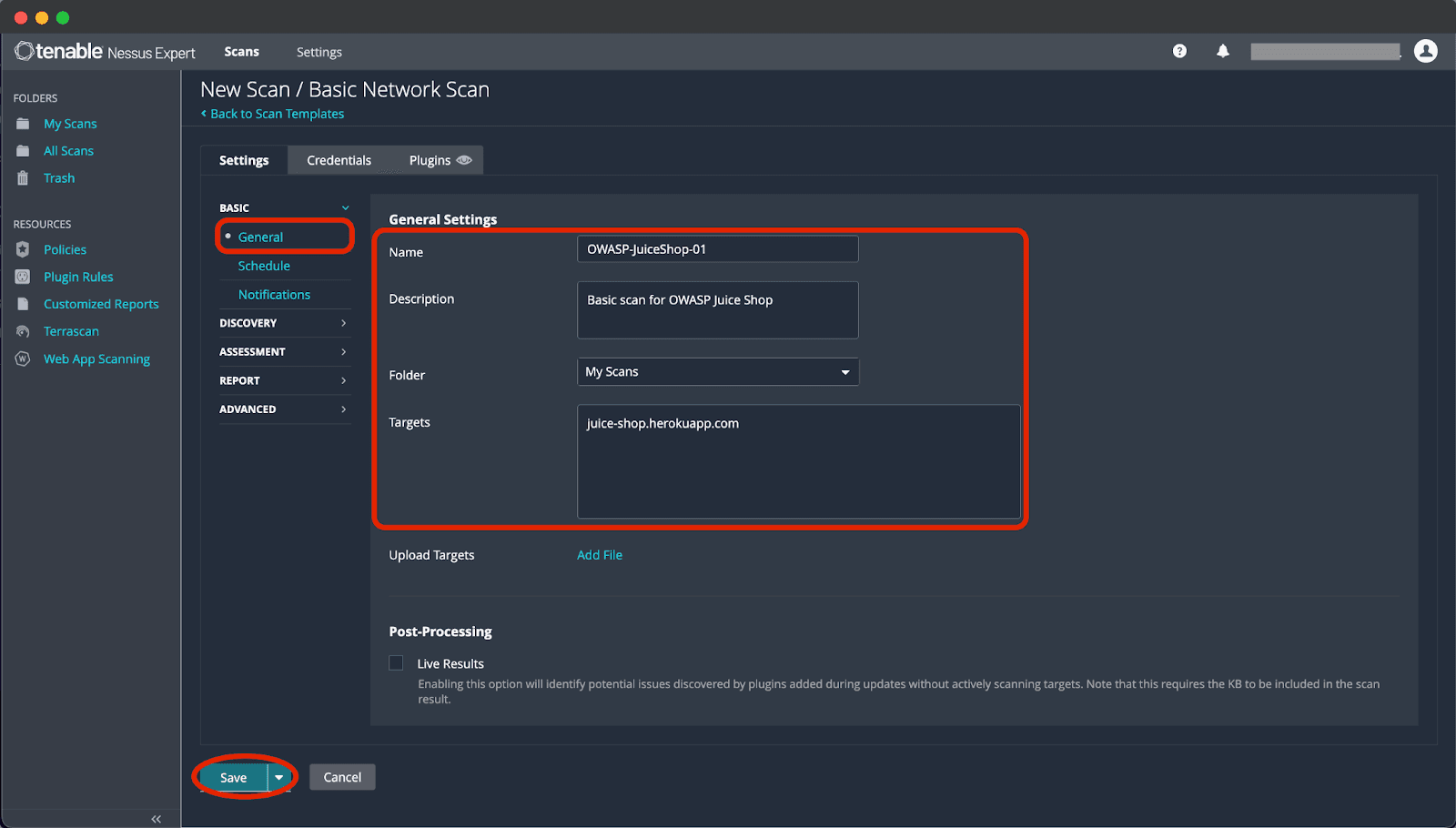Open the user account avatar icon
1456x828 pixels.
(x=1426, y=51)
